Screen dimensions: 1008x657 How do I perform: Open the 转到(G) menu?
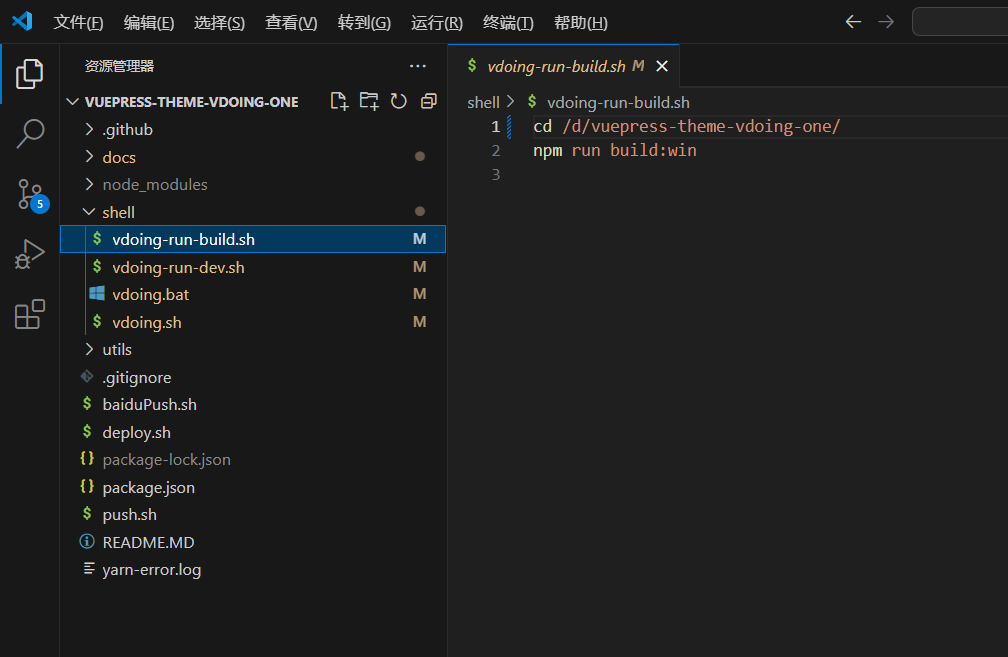(364, 22)
